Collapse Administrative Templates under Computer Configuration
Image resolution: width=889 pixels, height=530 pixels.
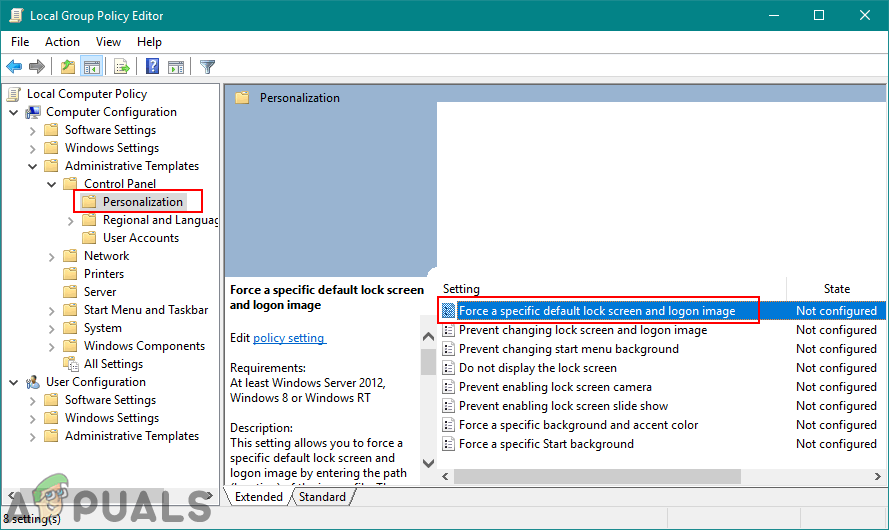(x=32, y=167)
